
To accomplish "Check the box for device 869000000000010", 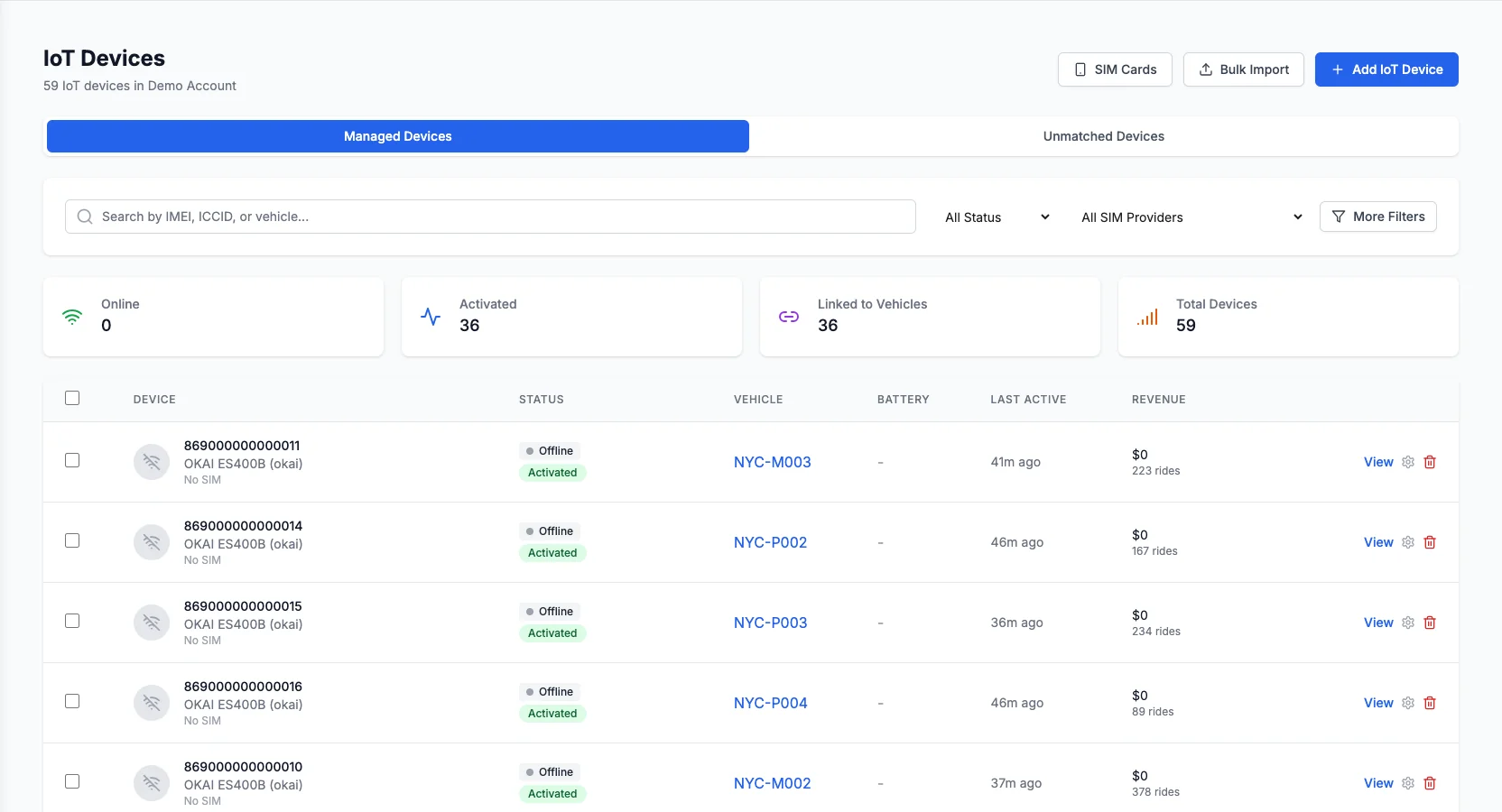I will tap(72, 781).
